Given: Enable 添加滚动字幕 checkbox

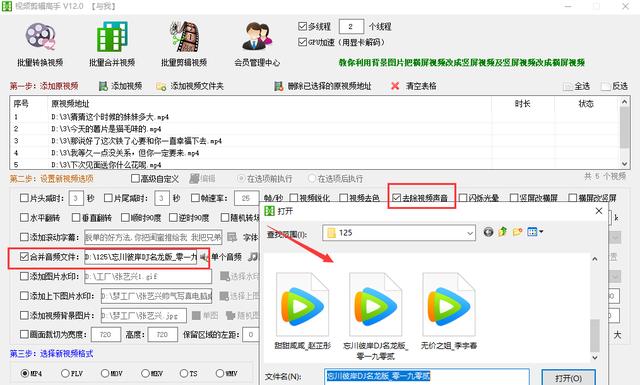Looking at the screenshot, I should pos(24,237).
